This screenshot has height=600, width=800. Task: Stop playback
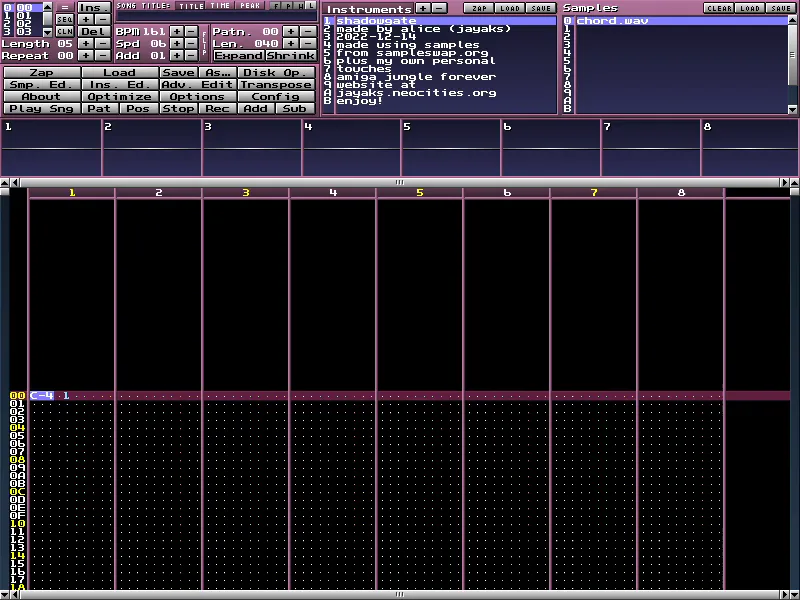pos(179,108)
